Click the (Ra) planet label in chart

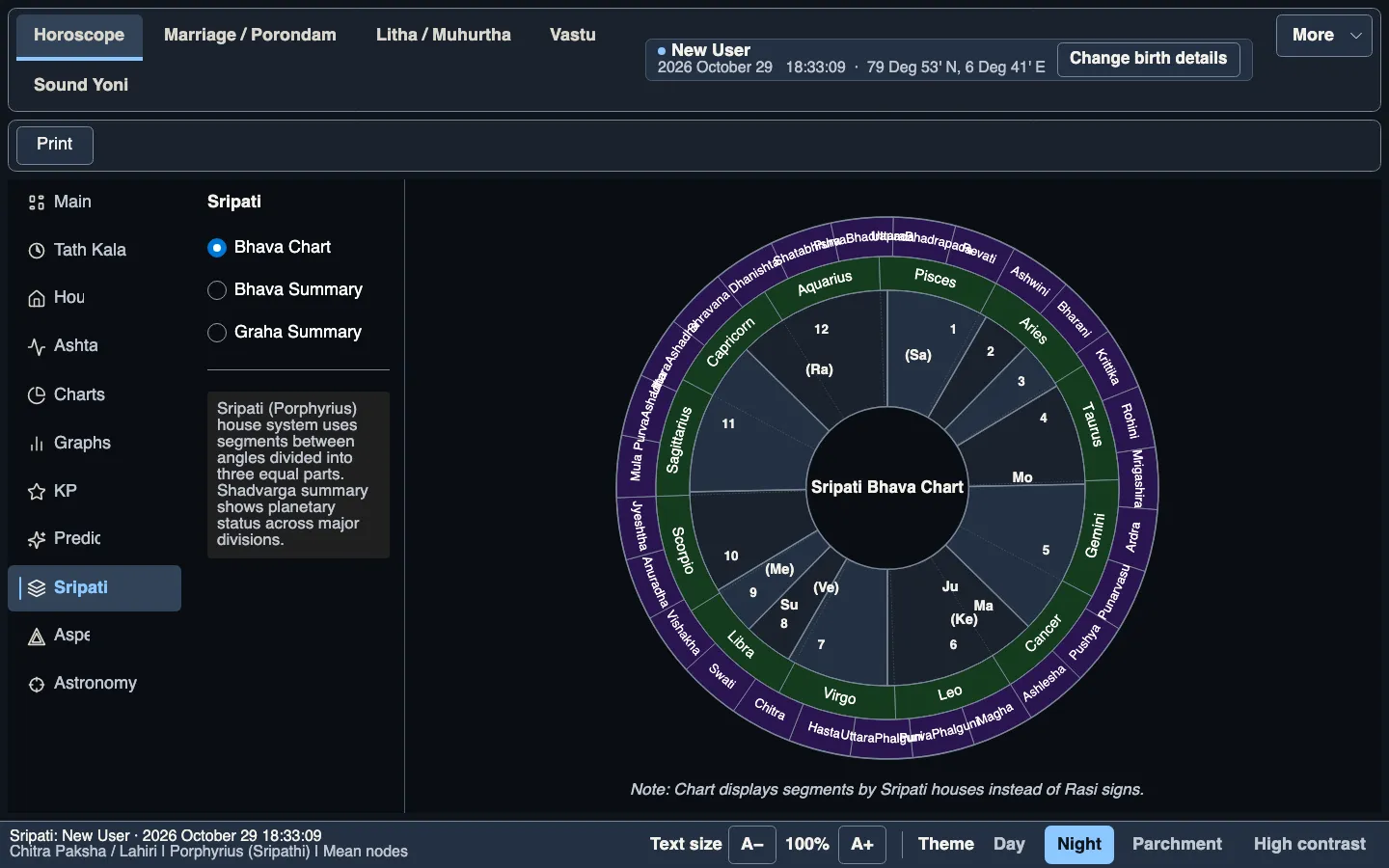pos(819,369)
